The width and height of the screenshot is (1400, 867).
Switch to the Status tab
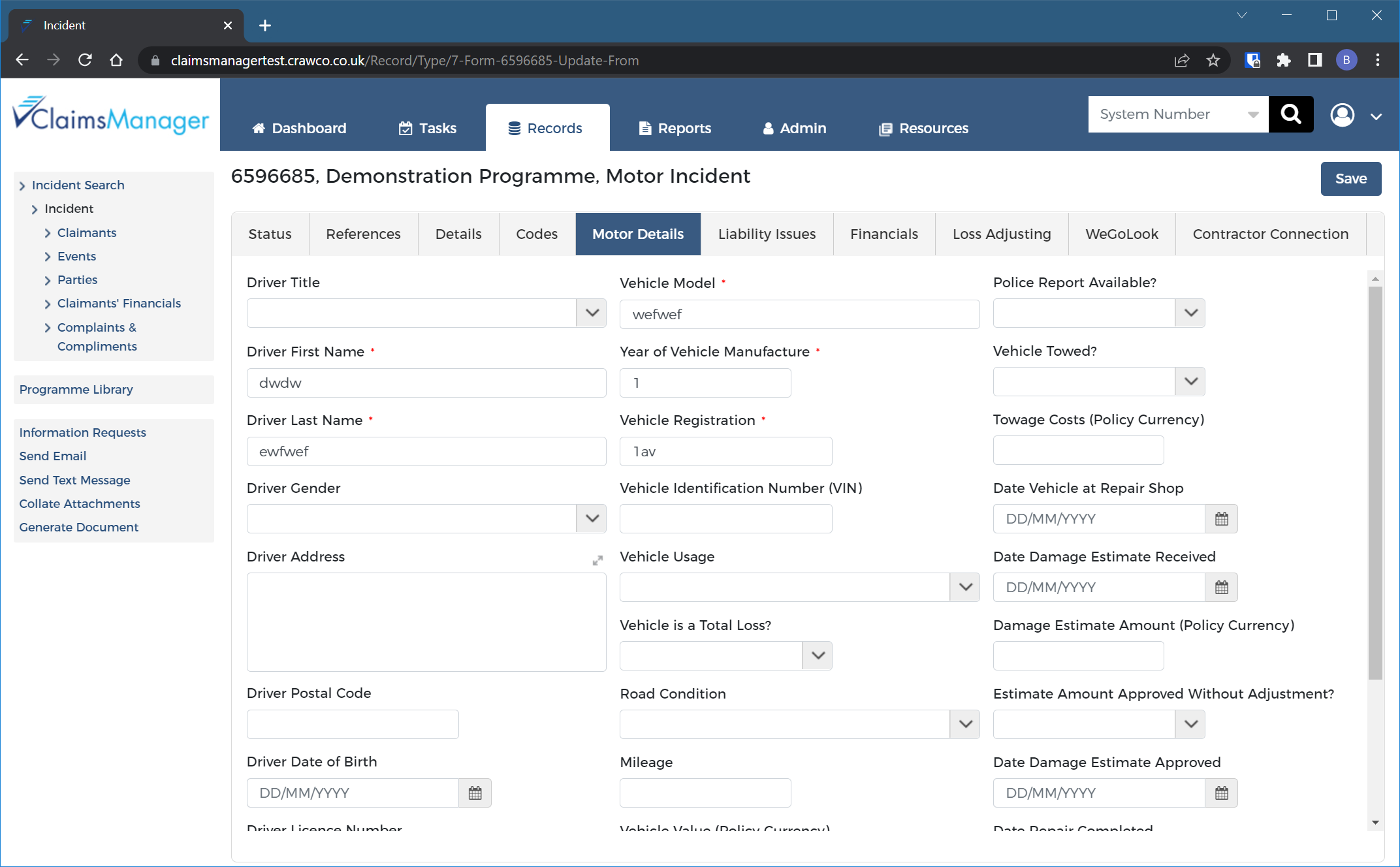pos(270,234)
